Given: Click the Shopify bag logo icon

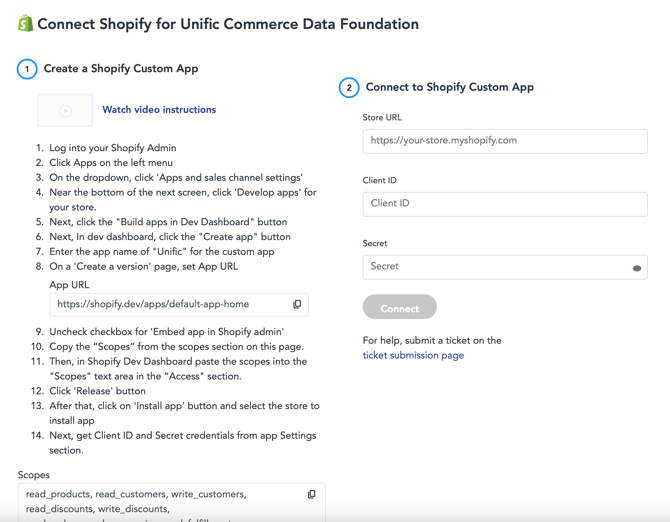Looking at the screenshot, I should pyautogui.click(x=26, y=23).
